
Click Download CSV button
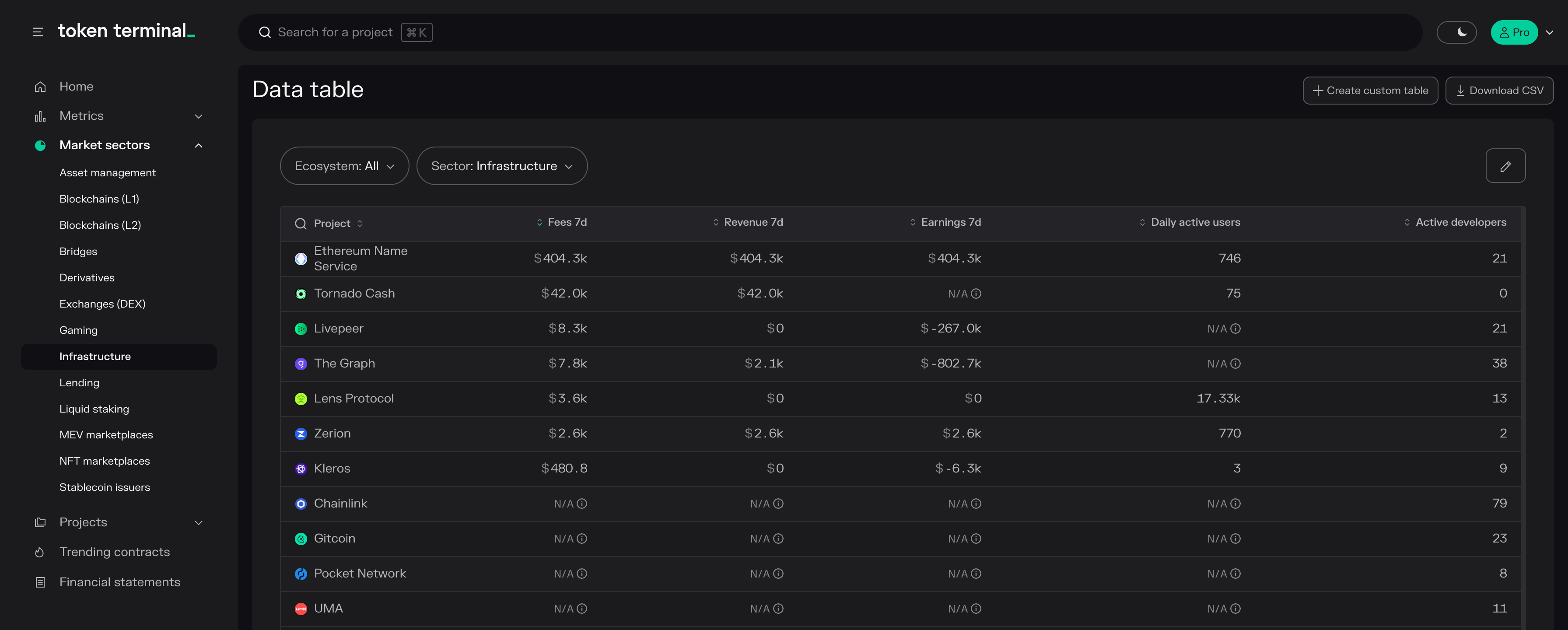pyautogui.click(x=1499, y=91)
